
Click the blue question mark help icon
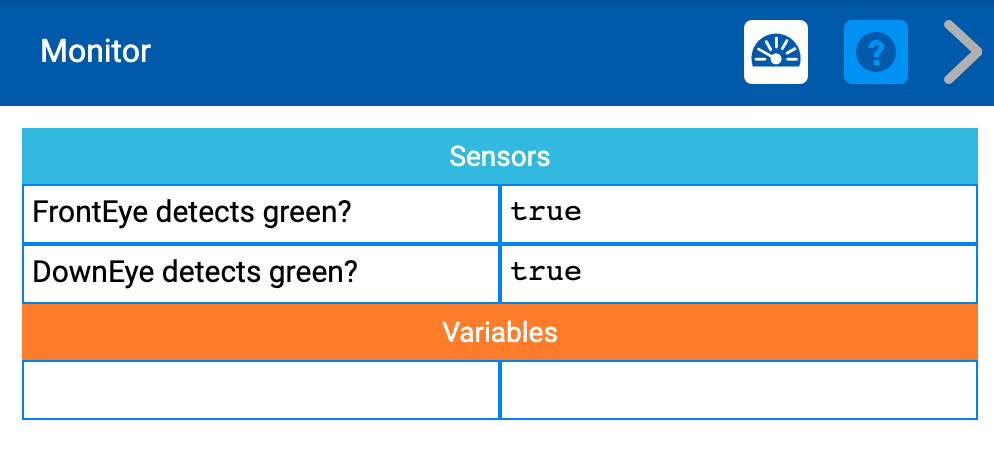pyautogui.click(x=876, y=52)
